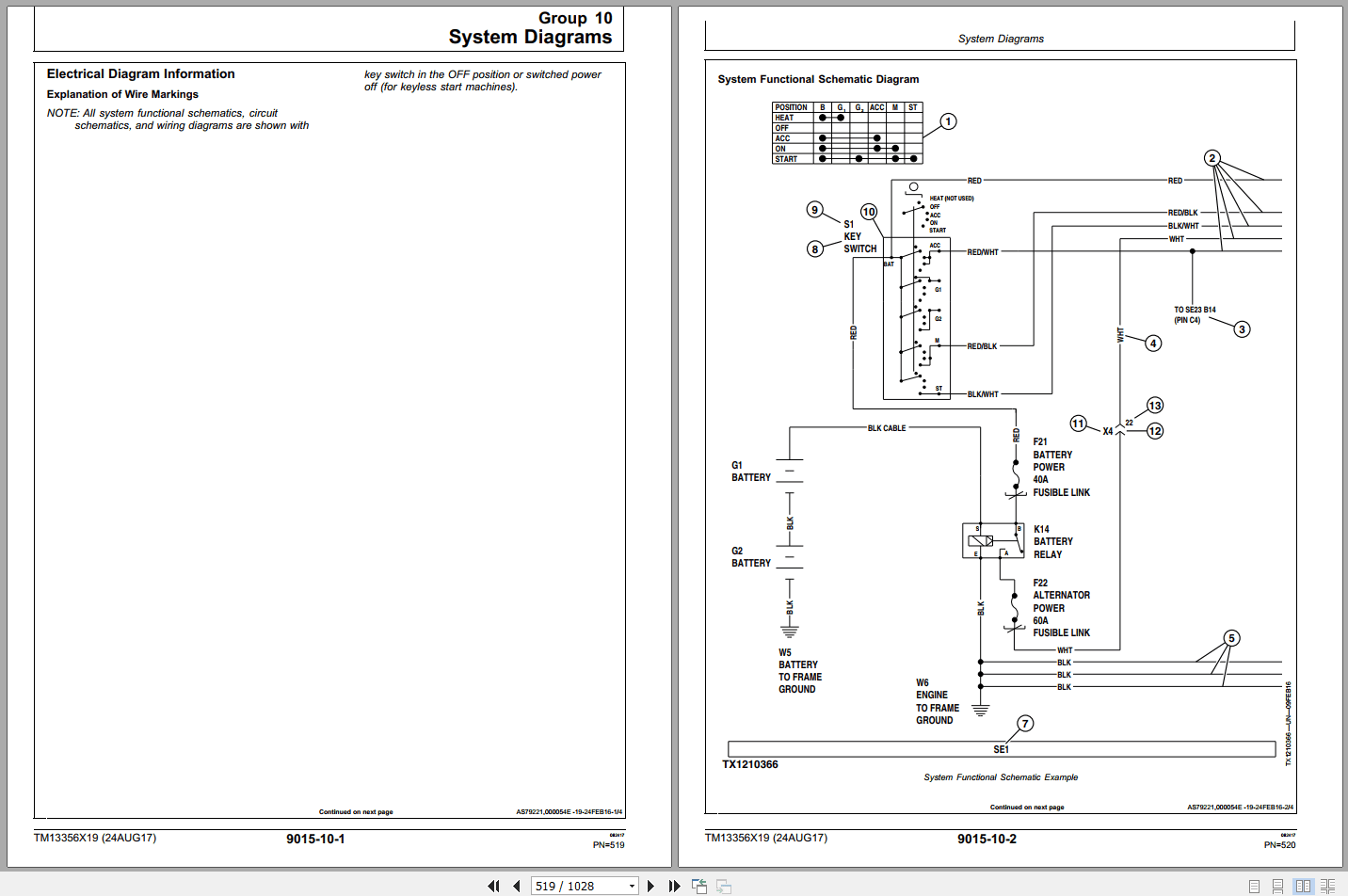Go to the first page of the document

click(x=493, y=886)
